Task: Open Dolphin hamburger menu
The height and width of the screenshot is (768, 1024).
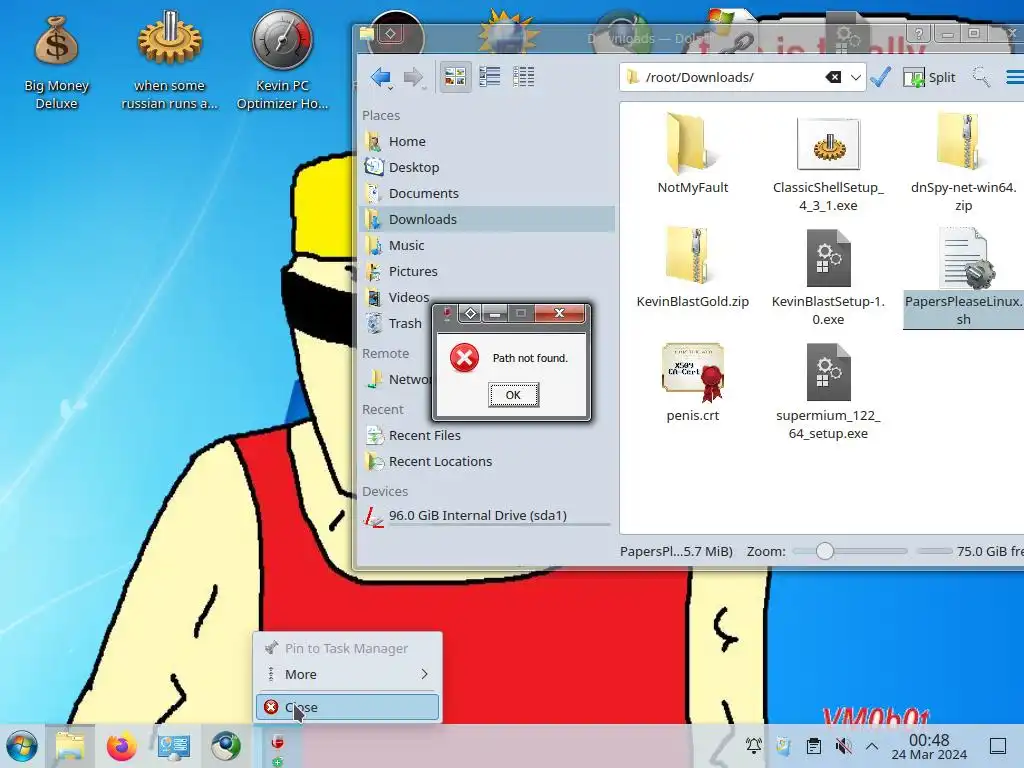Action: [x=1014, y=77]
